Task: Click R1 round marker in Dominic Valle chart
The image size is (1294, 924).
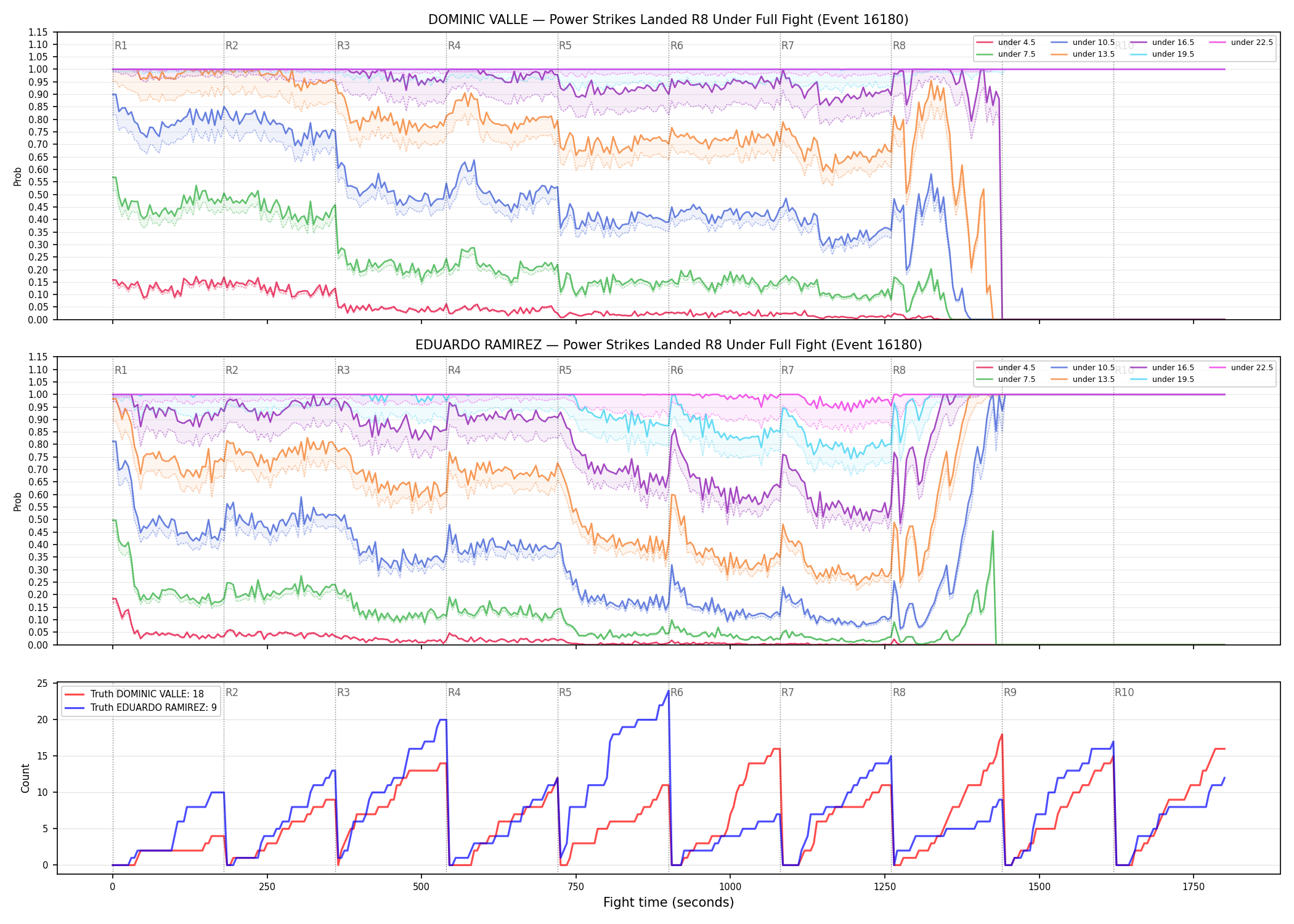Action: click(x=121, y=46)
